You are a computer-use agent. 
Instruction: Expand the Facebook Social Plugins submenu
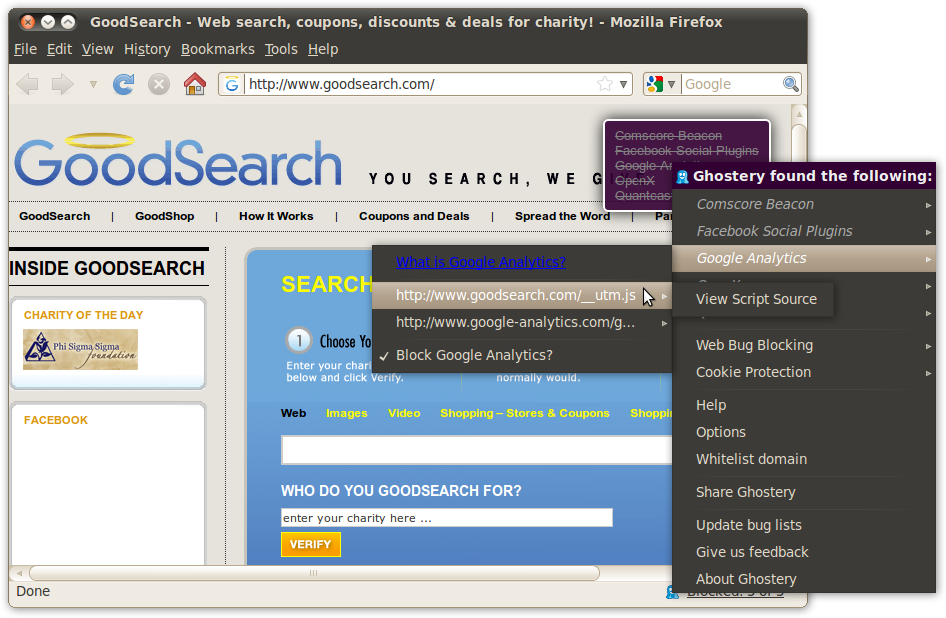tap(804, 231)
